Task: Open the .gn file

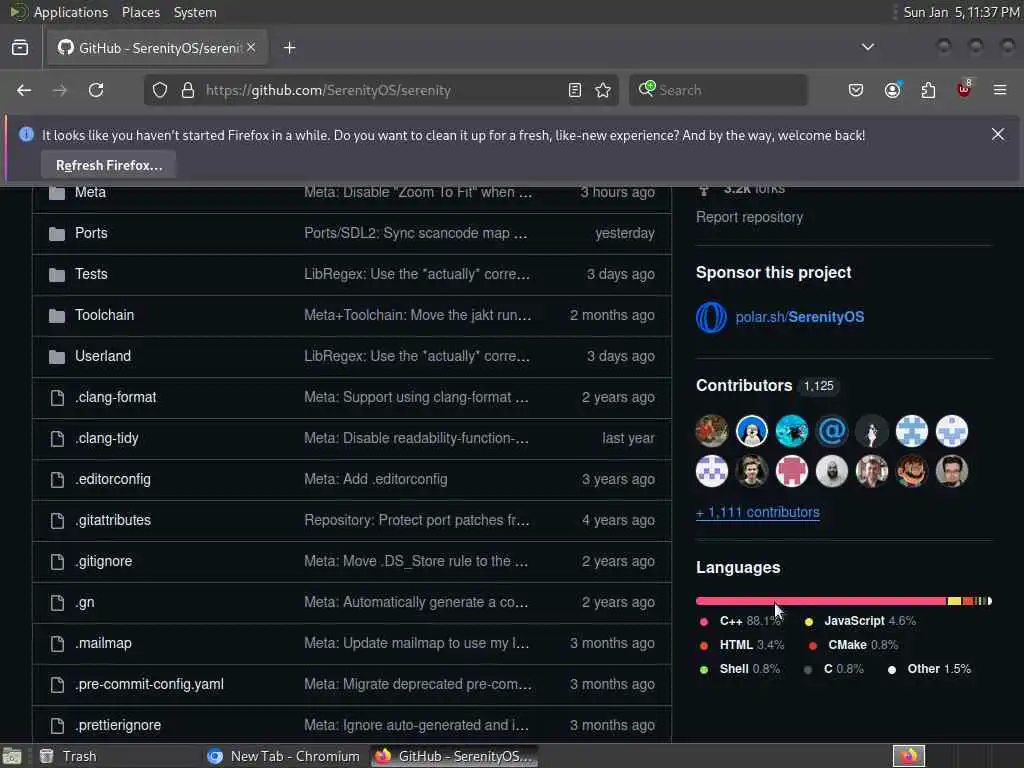Action: tap(85, 603)
